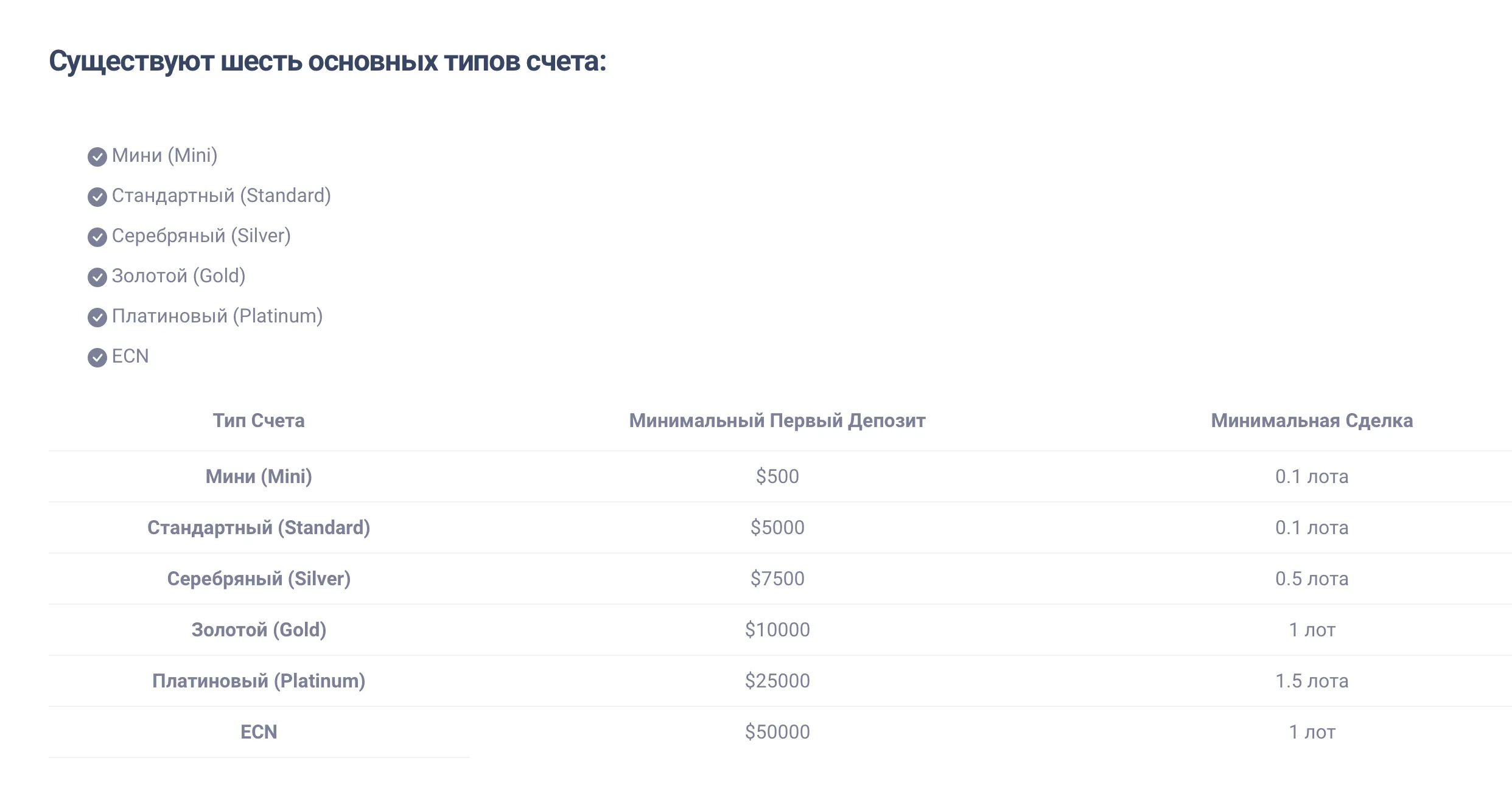Click the checkmark icon beside ECN list item
This screenshot has height=786, width=1512.
coord(97,358)
